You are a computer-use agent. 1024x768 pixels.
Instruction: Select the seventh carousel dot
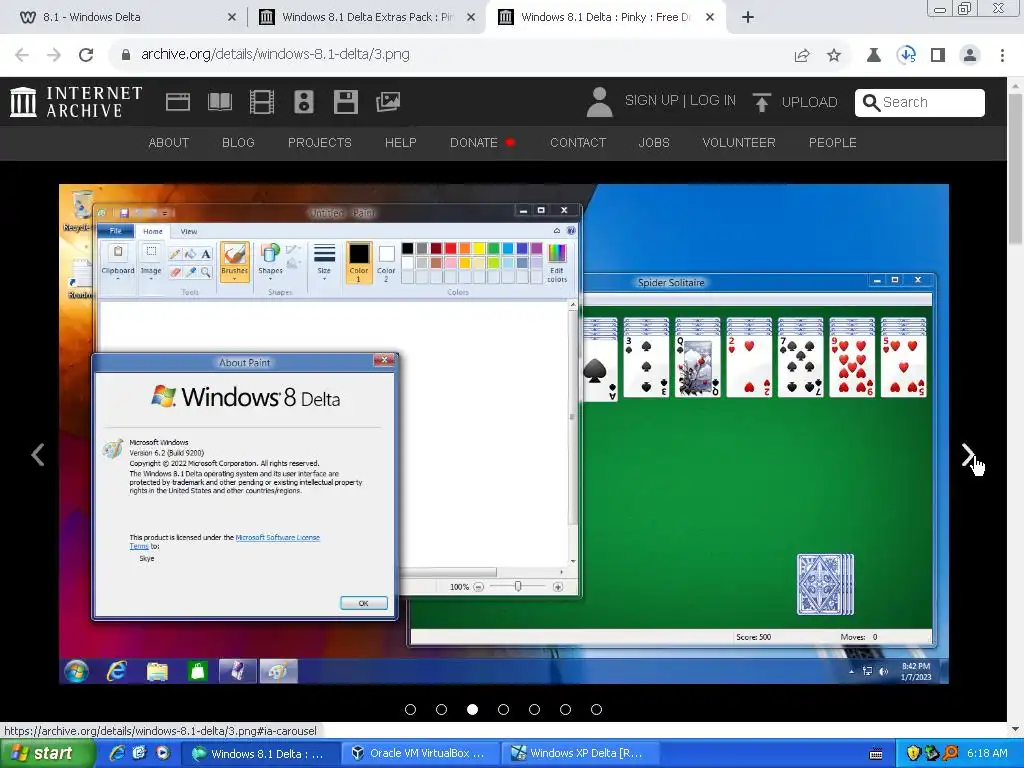(596, 709)
